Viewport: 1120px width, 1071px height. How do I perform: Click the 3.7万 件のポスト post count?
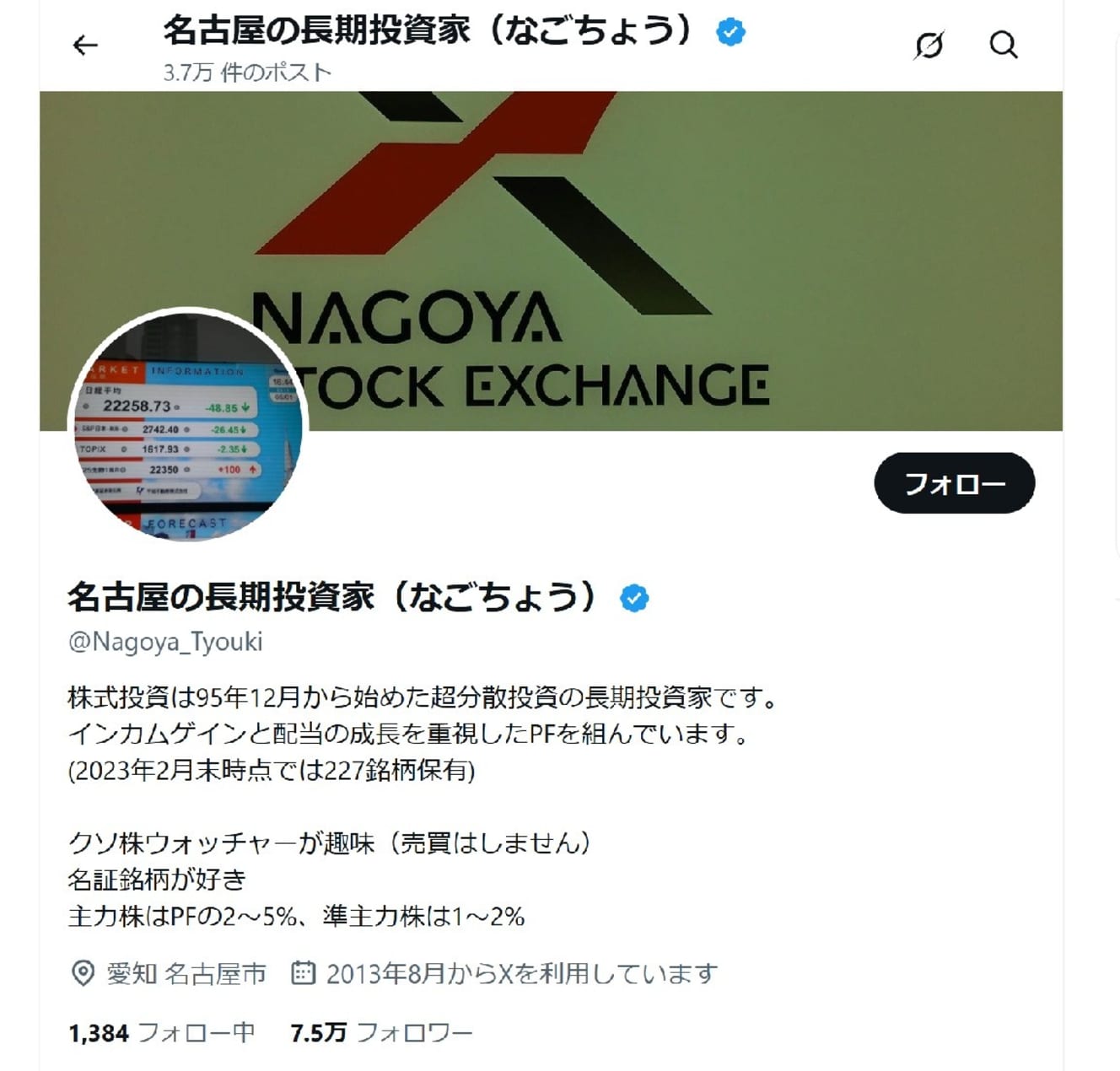coord(247,73)
